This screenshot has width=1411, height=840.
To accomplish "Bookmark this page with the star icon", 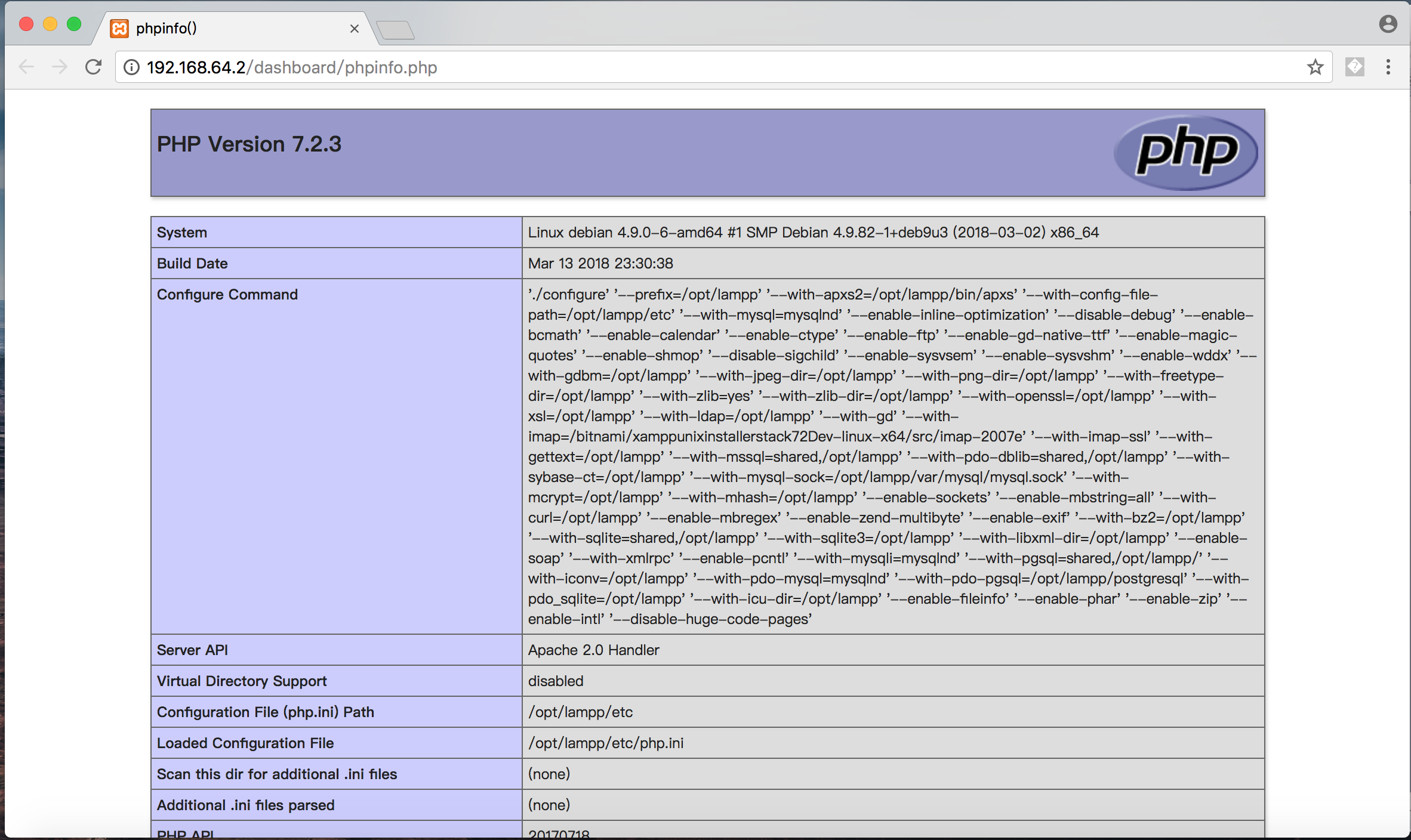I will pyautogui.click(x=1315, y=67).
